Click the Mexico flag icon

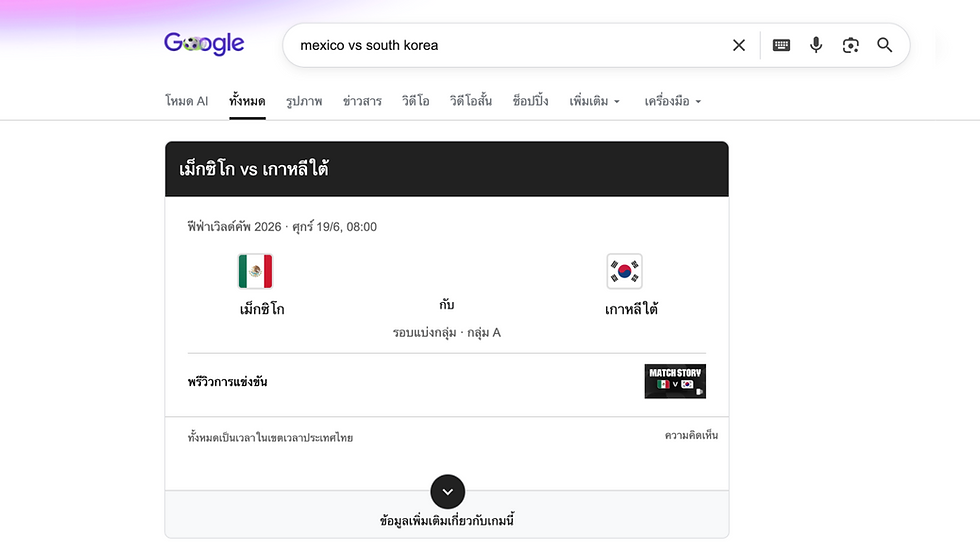point(255,271)
